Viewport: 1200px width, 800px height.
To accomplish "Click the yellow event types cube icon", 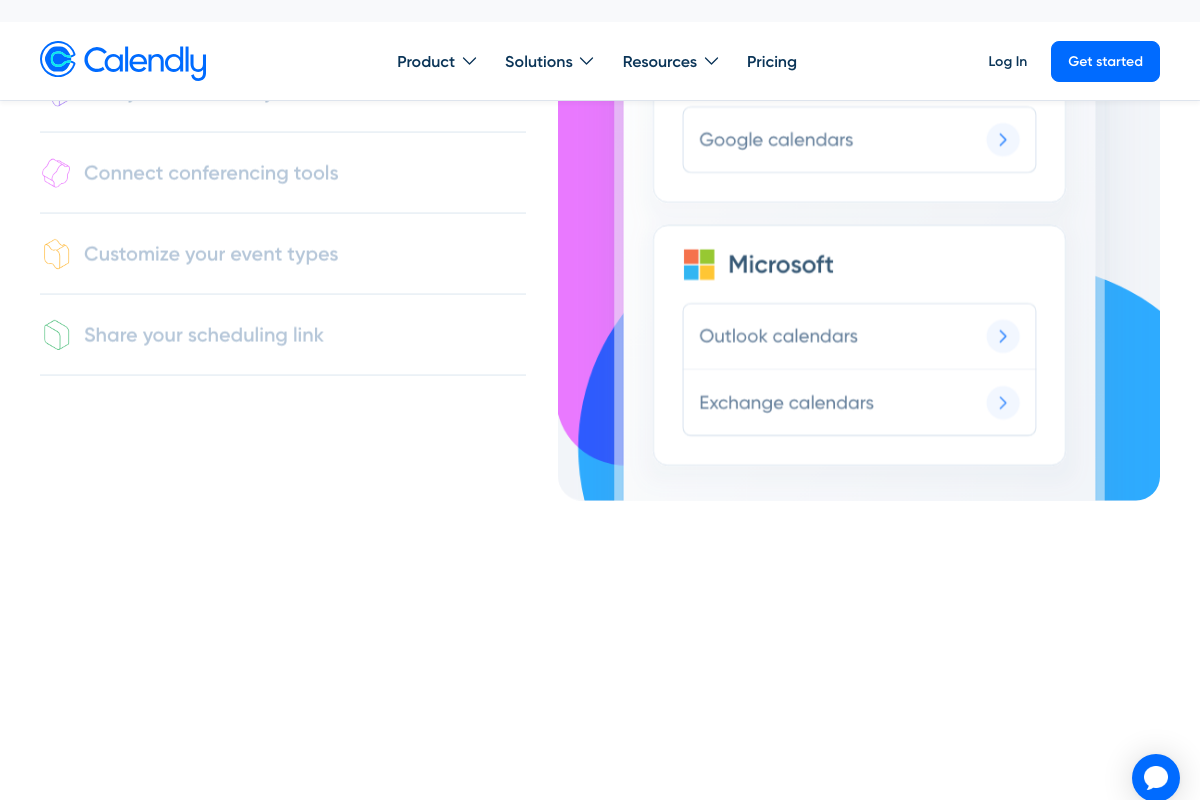I will 56,254.
